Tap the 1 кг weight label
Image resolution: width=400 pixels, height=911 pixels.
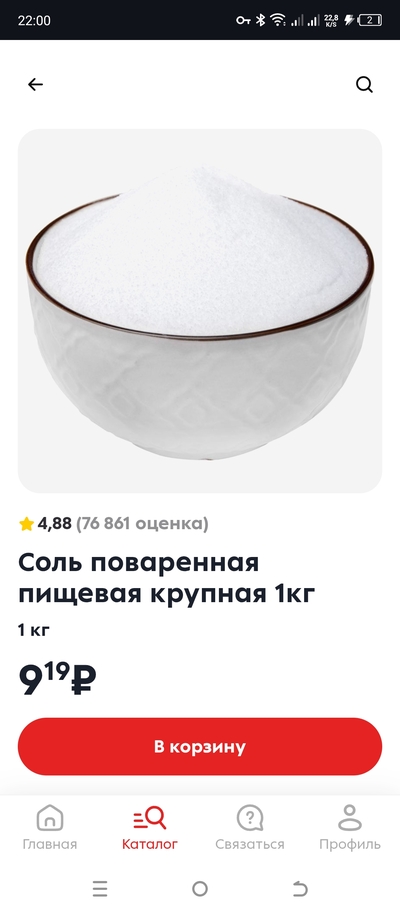click(x=34, y=630)
